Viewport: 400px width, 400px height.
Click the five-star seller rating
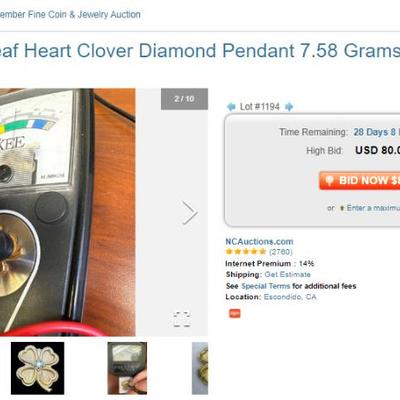(246, 252)
